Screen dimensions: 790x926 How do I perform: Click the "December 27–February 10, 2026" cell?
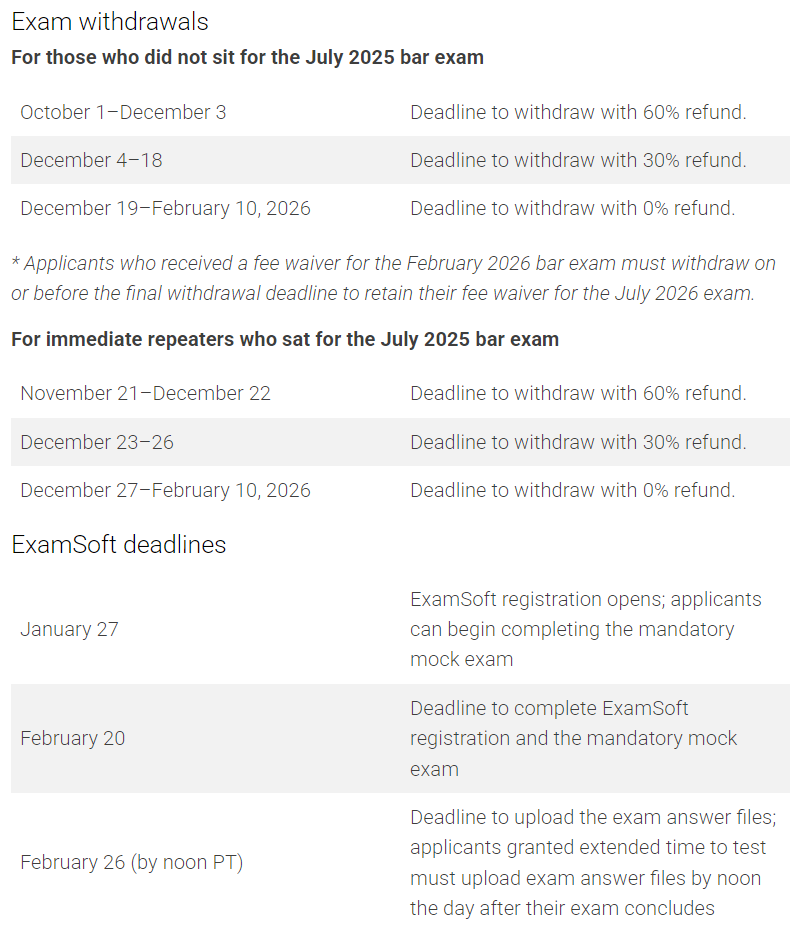[x=165, y=490]
